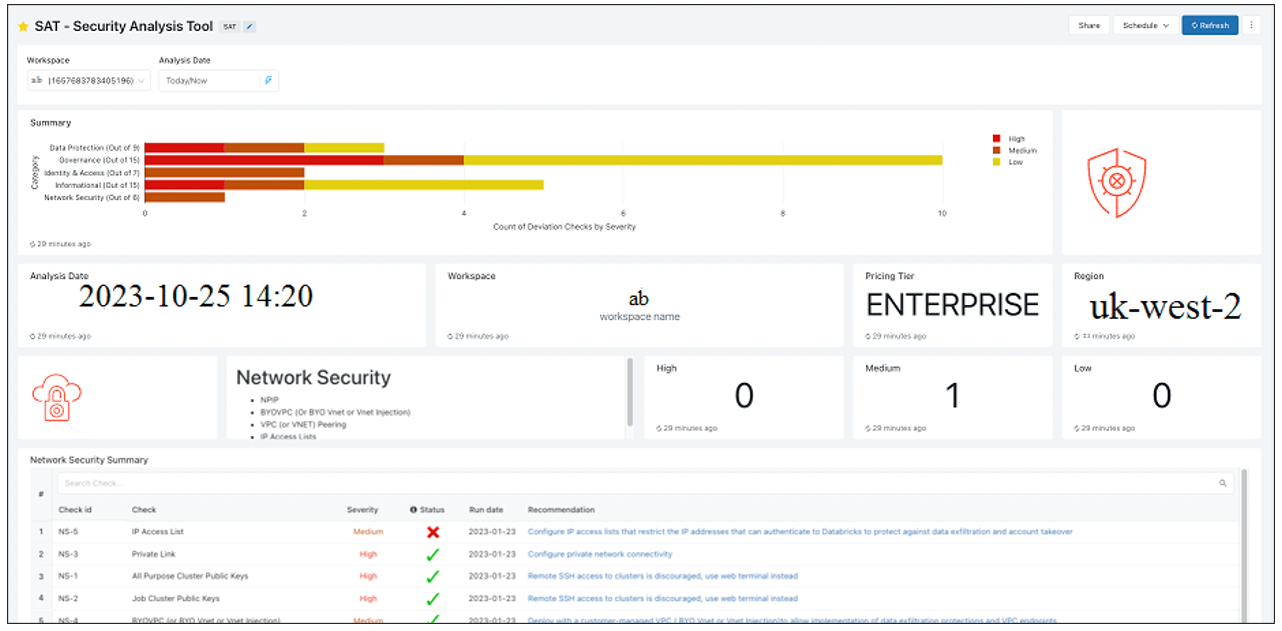
Task: Click green checkmark for All Purpose Cluster Public Keys
Action: (x=433, y=576)
